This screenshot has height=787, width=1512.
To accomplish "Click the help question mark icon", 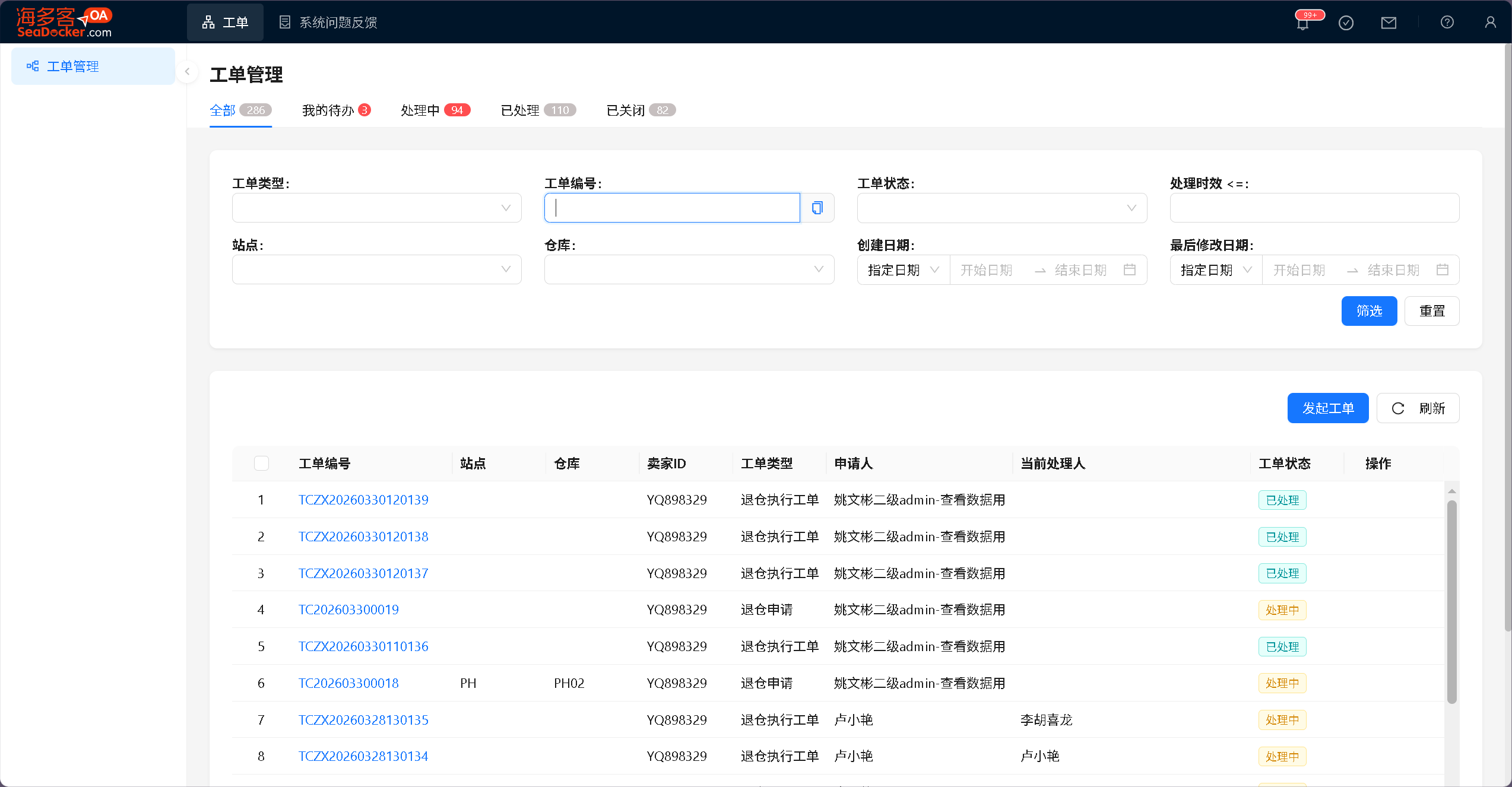I will [1447, 23].
